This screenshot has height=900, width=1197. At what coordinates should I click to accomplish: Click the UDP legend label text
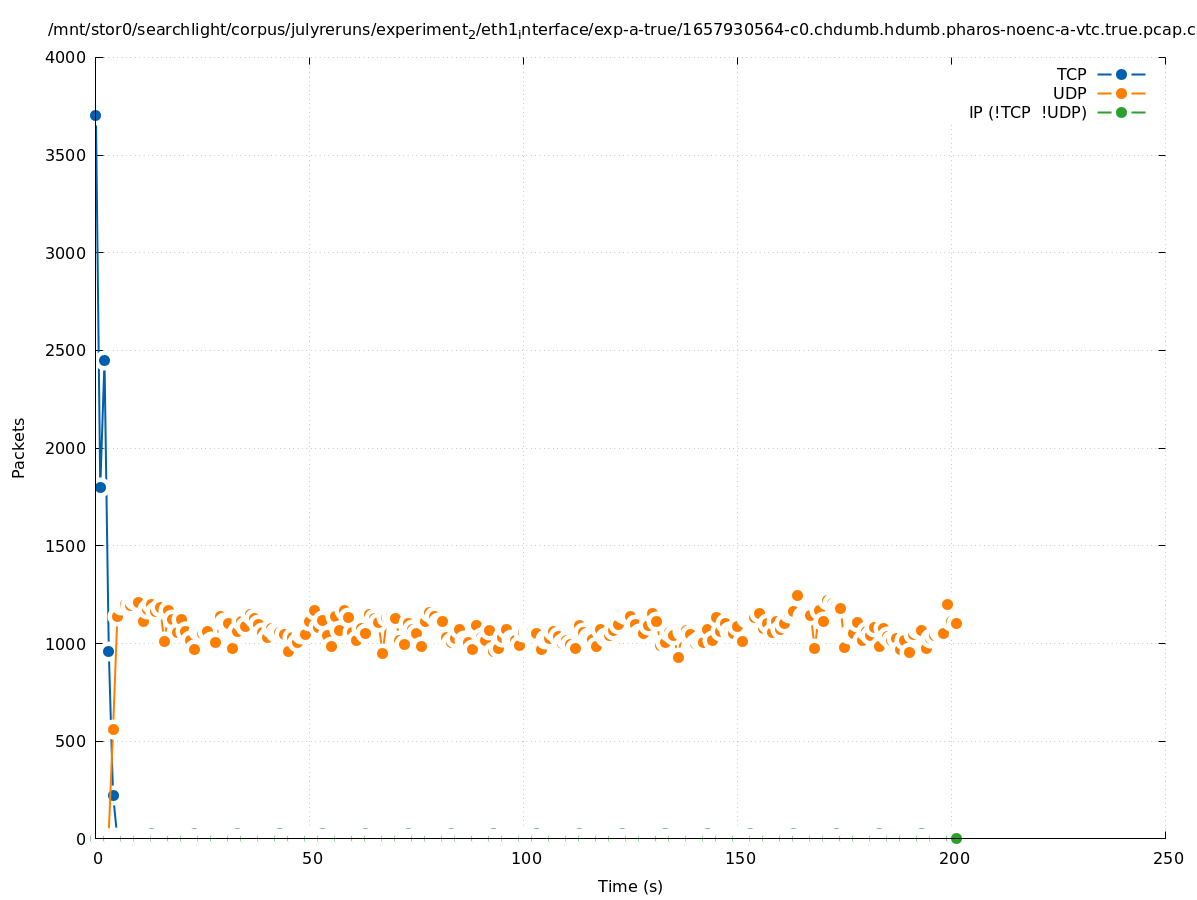pyautogui.click(x=1069, y=93)
